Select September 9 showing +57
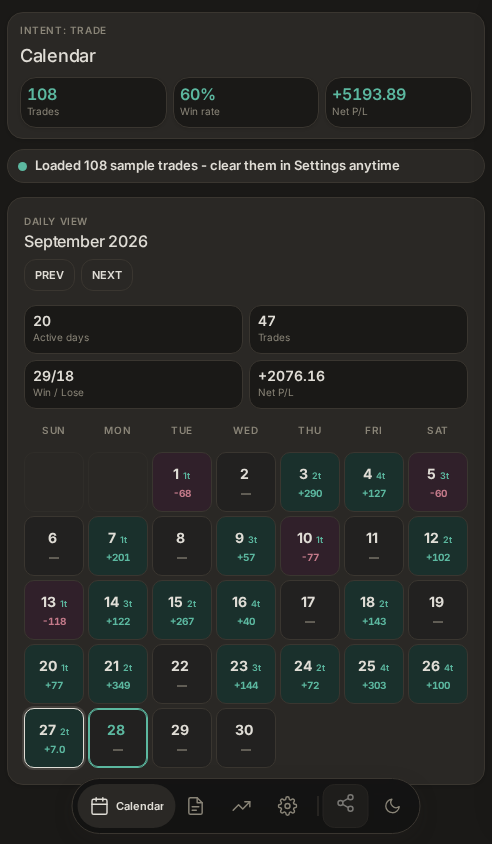This screenshot has width=492, height=844. [x=246, y=546]
